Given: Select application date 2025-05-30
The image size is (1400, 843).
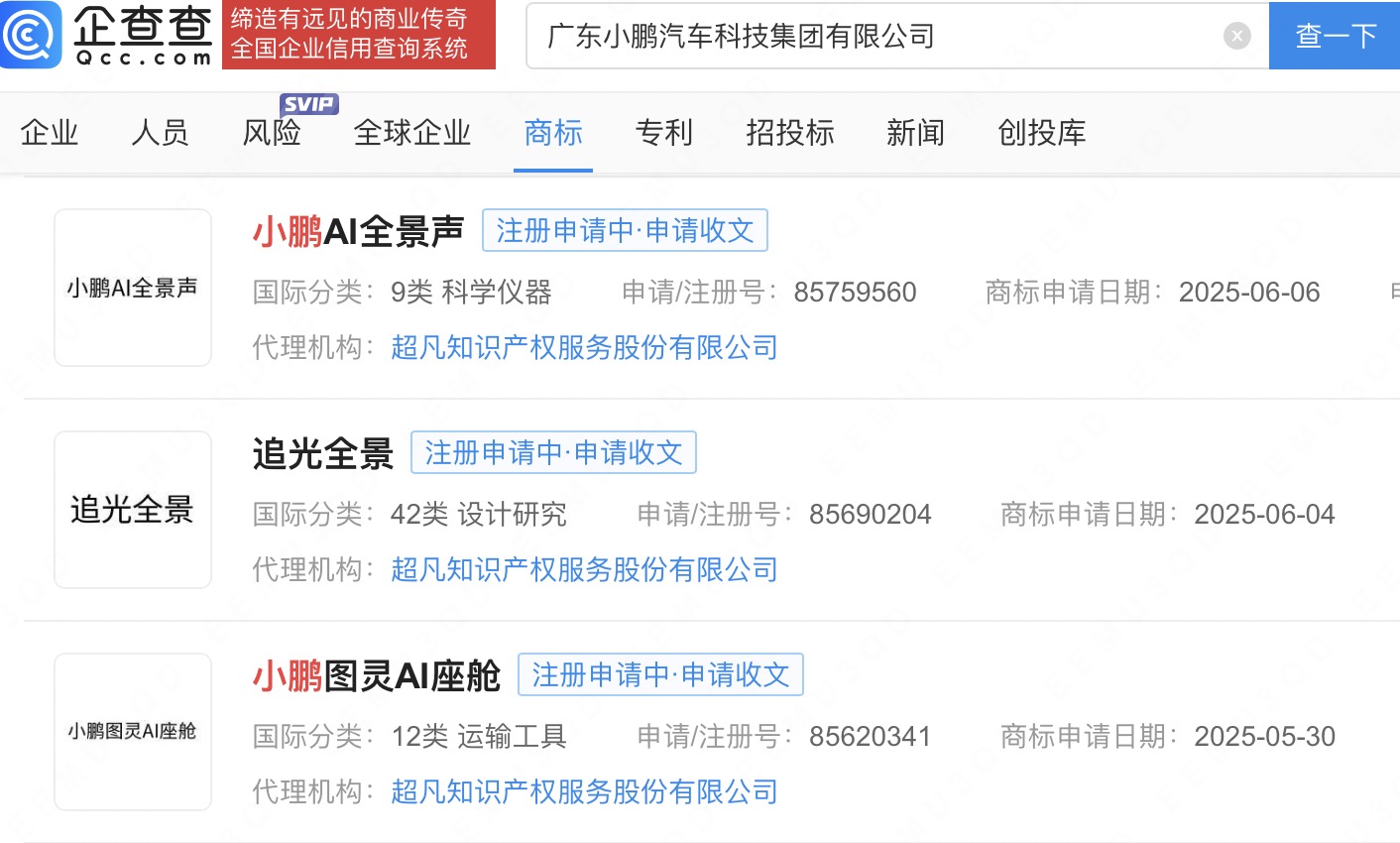Looking at the screenshot, I should tap(1265, 737).
